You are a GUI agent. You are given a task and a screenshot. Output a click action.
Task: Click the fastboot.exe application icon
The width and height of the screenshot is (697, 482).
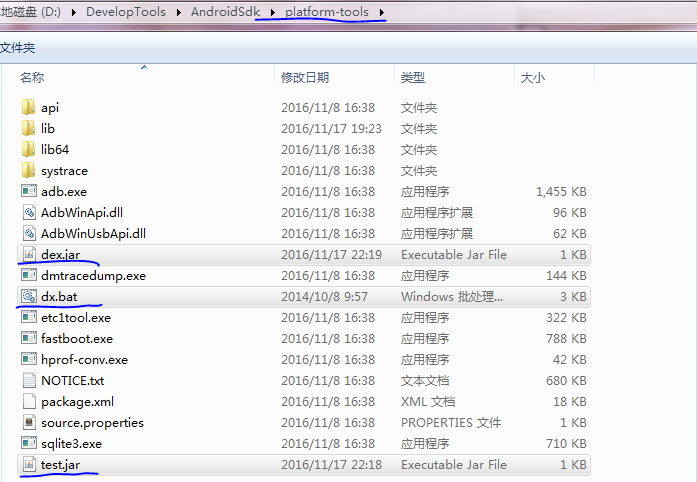pos(29,338)
